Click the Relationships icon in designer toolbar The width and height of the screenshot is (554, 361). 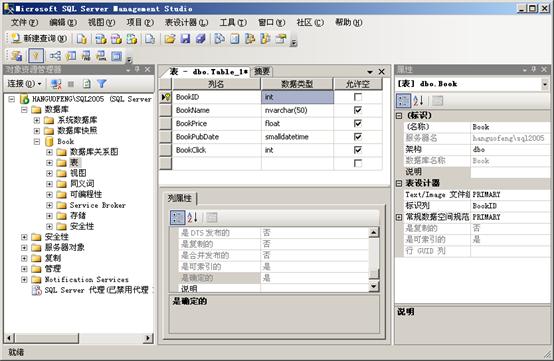pos(55,56)
